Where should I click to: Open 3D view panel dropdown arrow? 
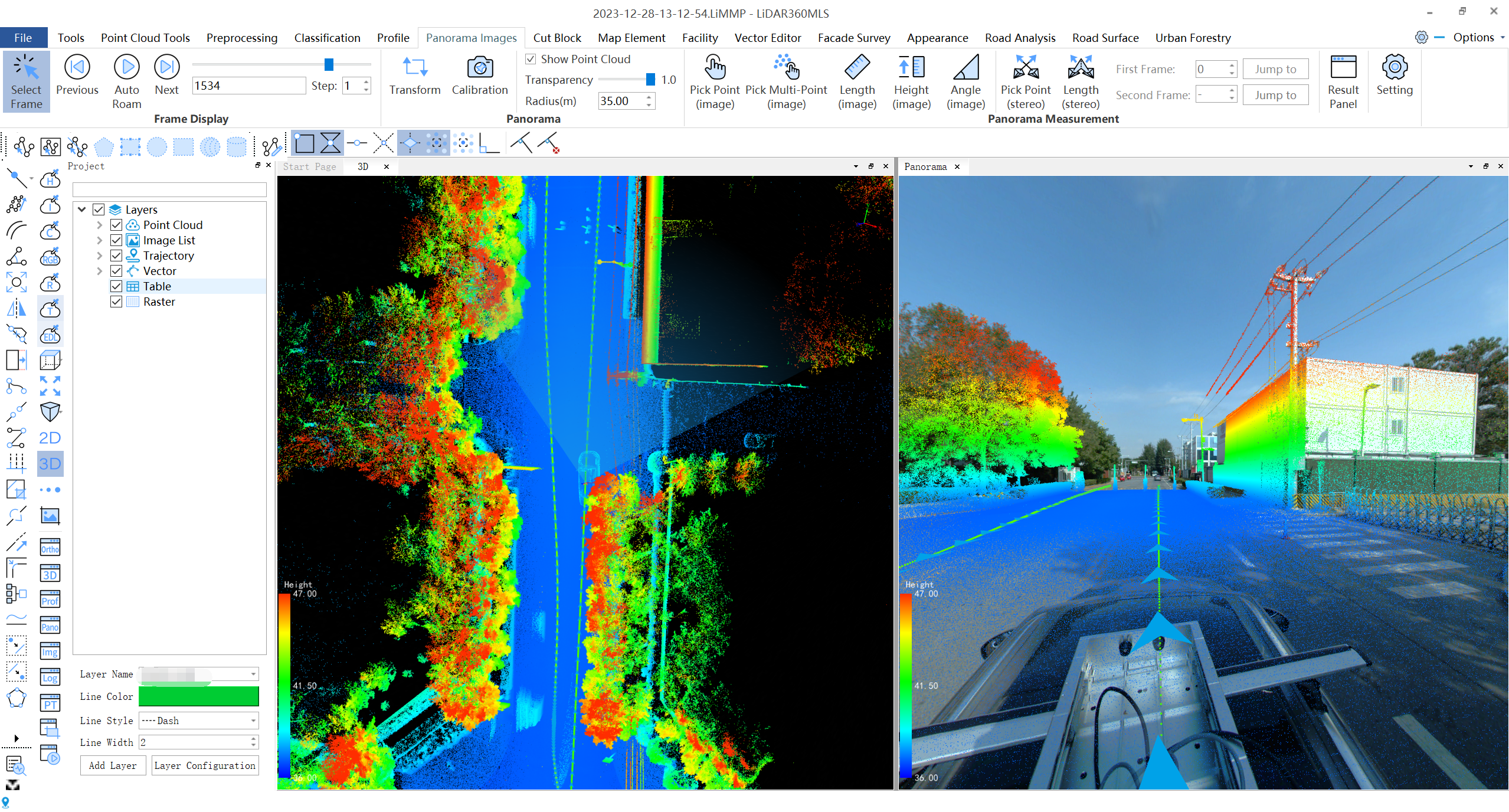[856, 166]
